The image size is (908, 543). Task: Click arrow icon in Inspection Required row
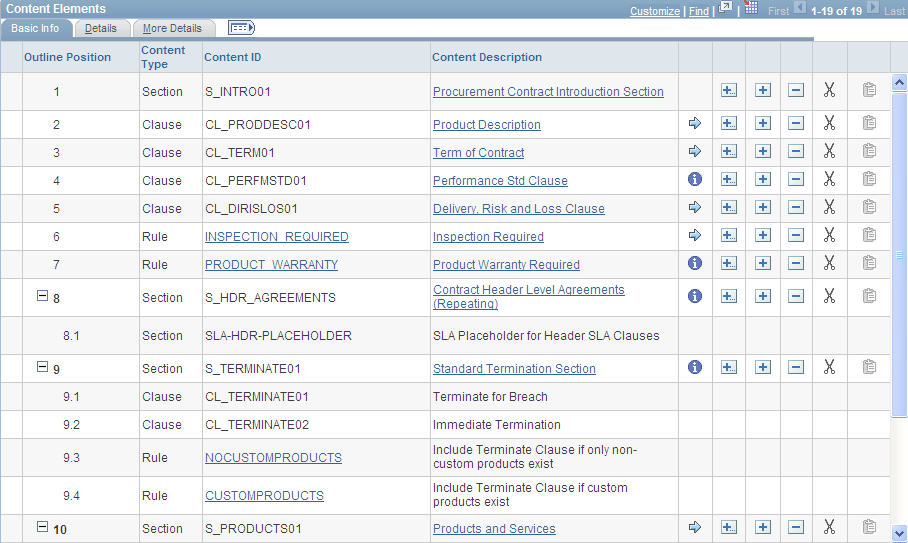[695, 235]
